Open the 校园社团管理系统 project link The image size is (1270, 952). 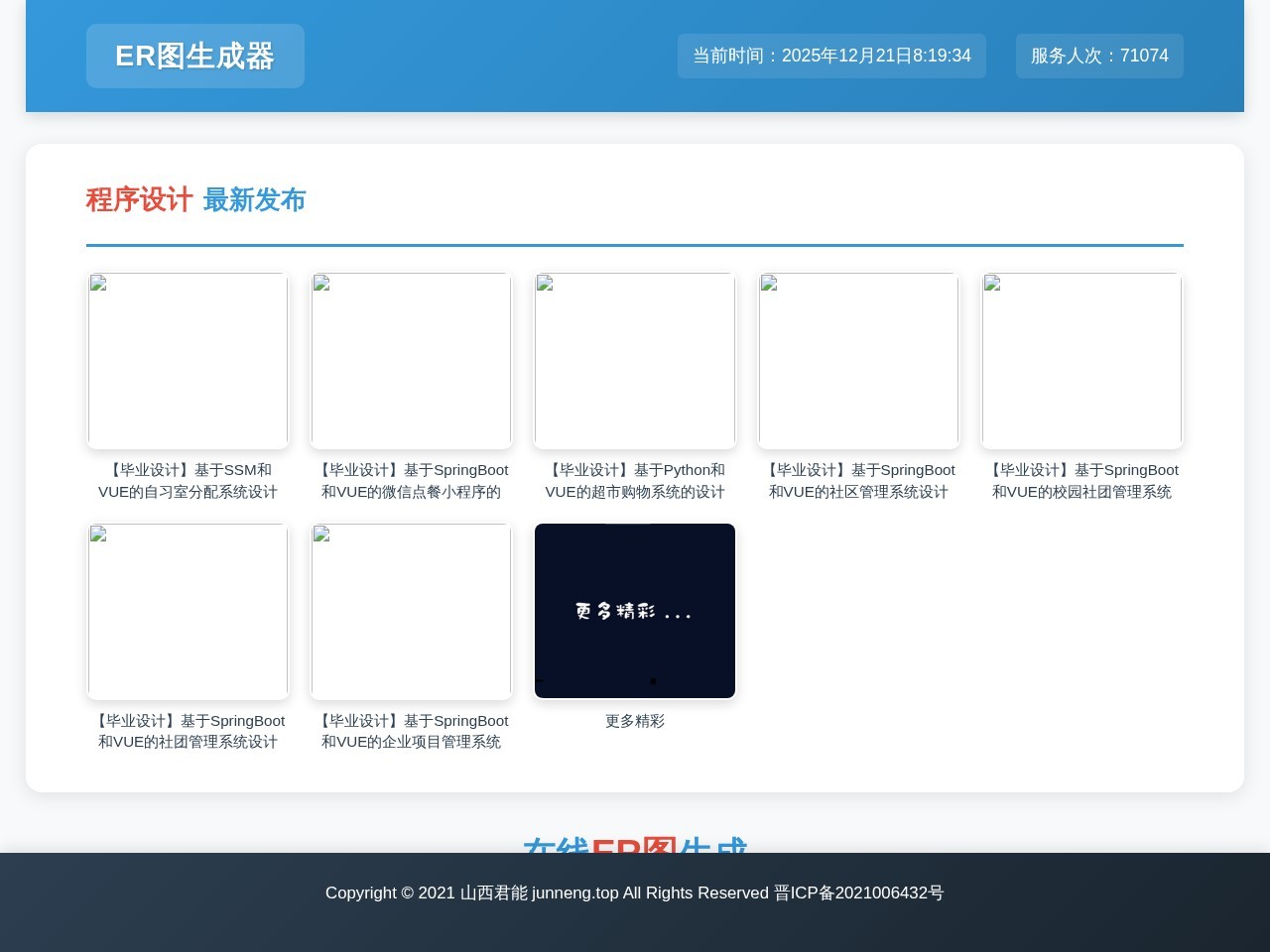coord(1081,480)
